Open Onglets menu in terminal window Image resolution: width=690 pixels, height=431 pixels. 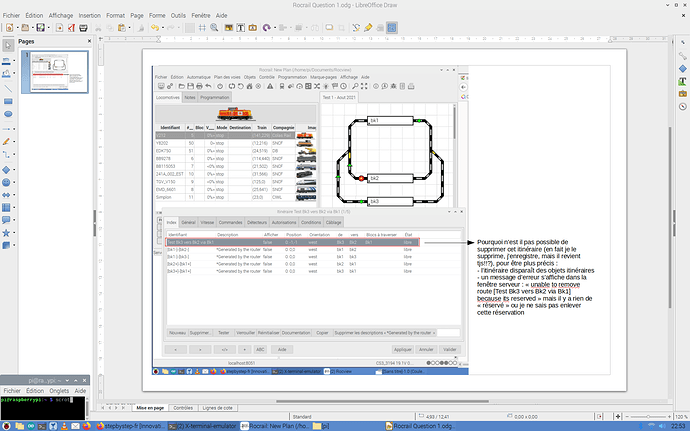[59, 390]
